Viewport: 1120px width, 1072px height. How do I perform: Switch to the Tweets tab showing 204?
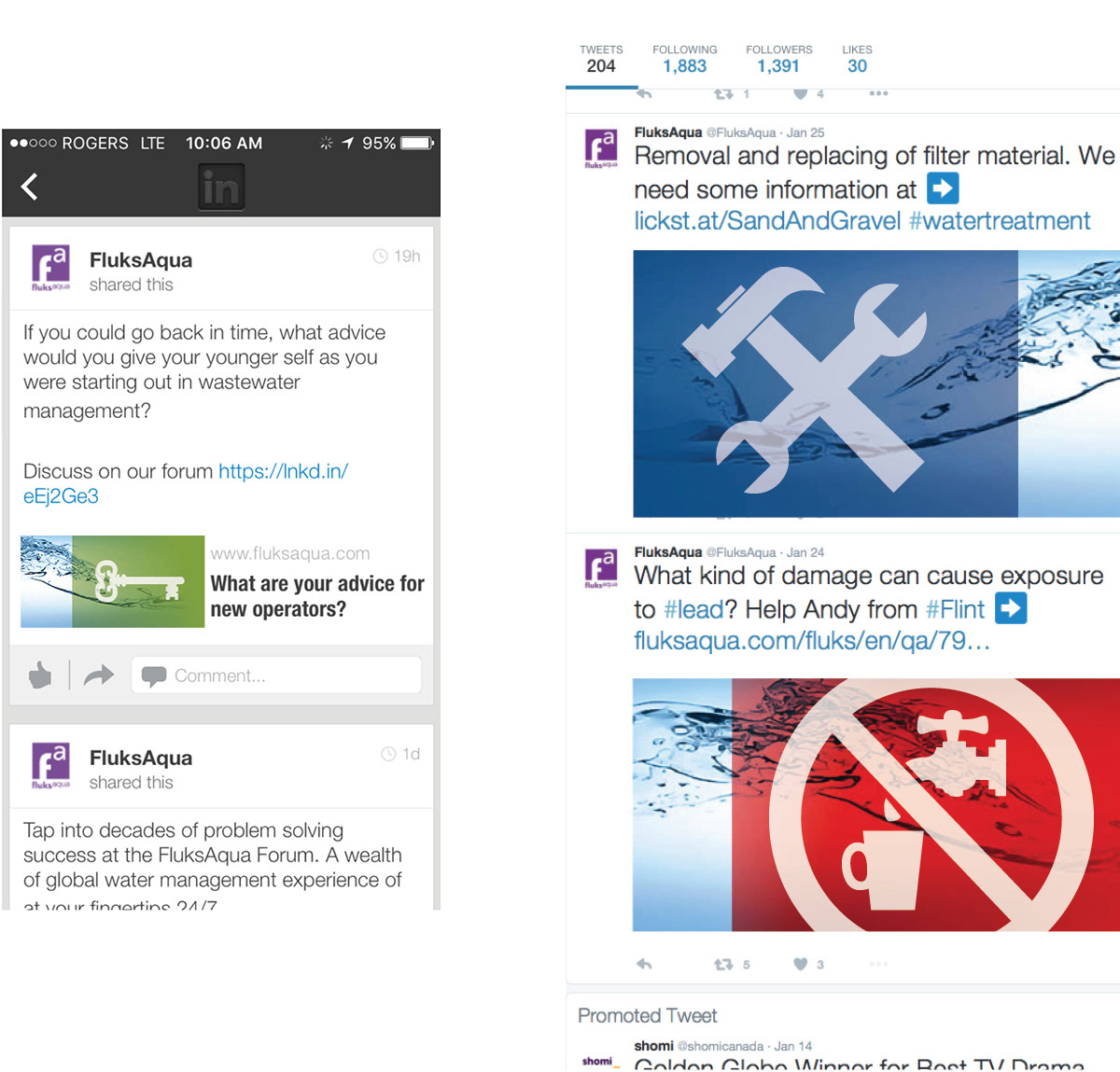point(601,59)
